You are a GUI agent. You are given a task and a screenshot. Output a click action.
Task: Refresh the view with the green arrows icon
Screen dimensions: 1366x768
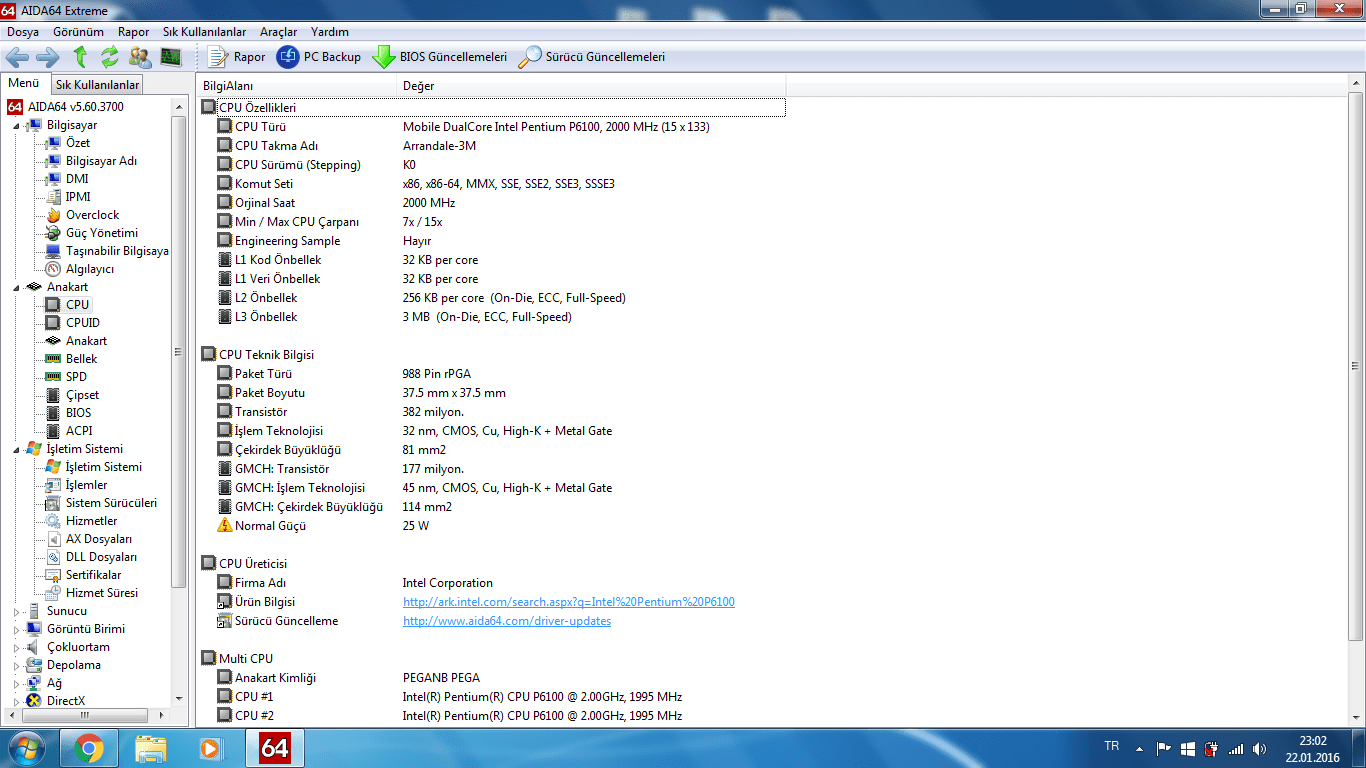pos(110,57)
